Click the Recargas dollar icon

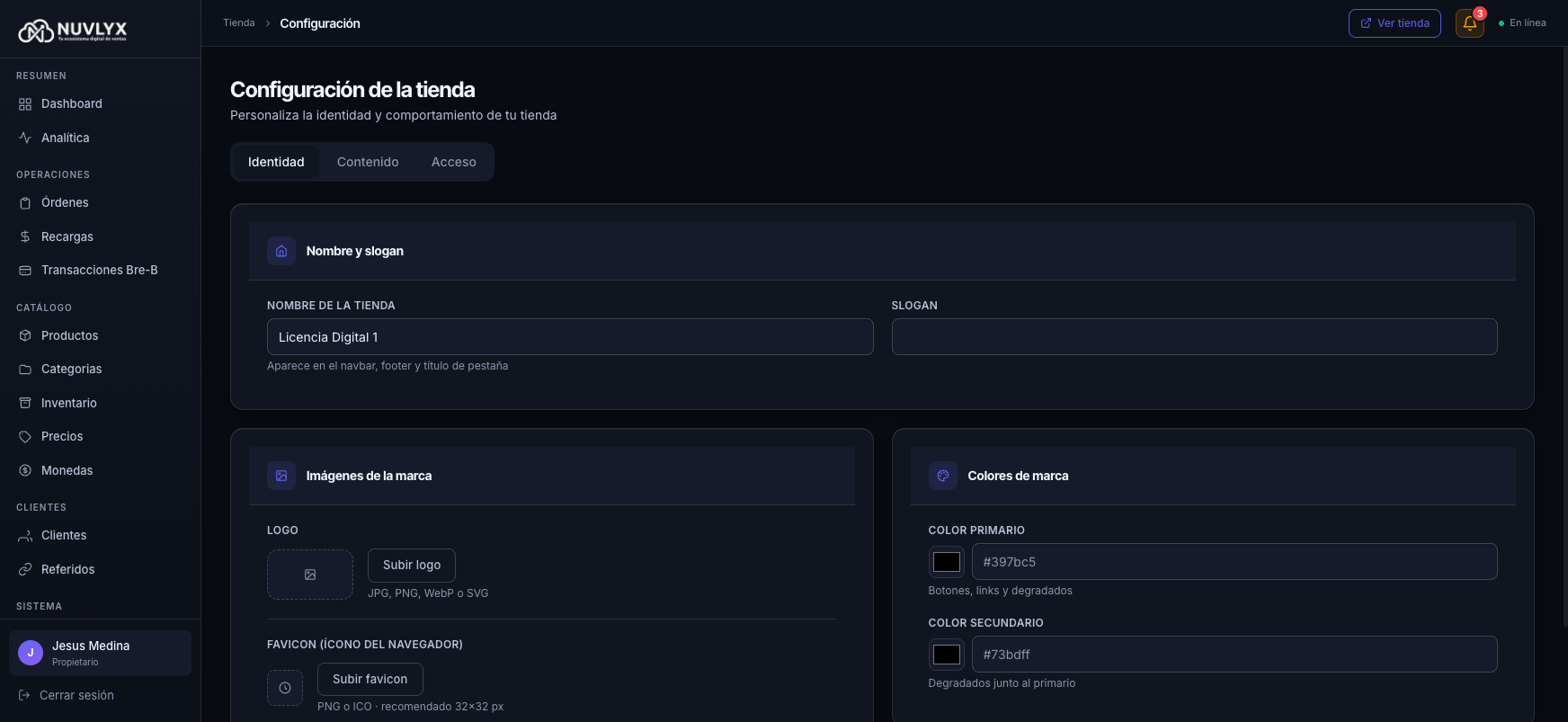pyautogui.click(x=25, y=236)
